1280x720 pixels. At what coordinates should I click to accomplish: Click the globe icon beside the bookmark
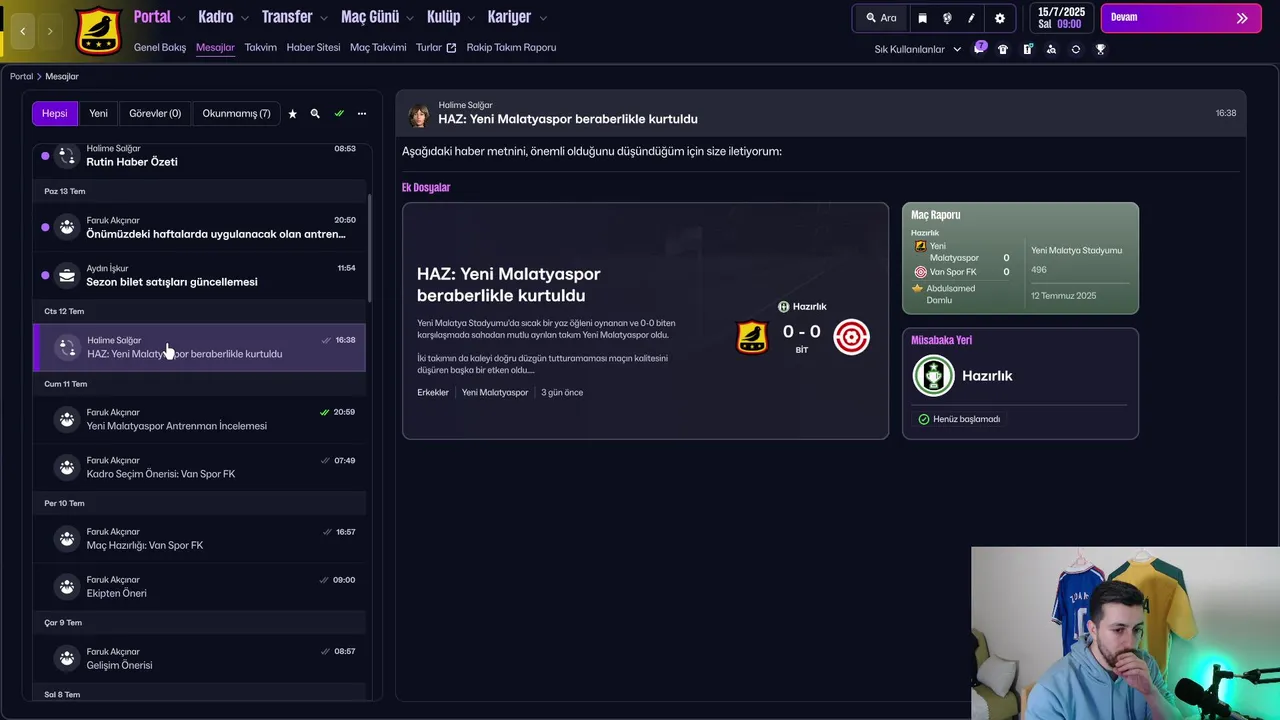[947, 18]
